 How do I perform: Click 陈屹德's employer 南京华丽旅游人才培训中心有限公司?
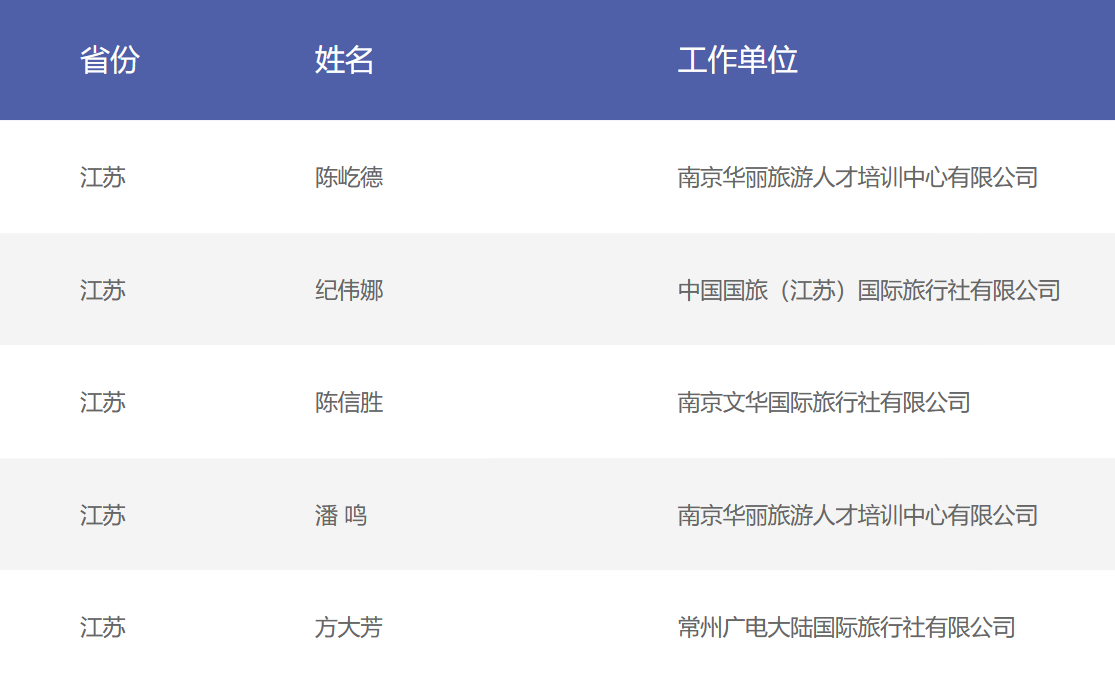pos(858,177)
